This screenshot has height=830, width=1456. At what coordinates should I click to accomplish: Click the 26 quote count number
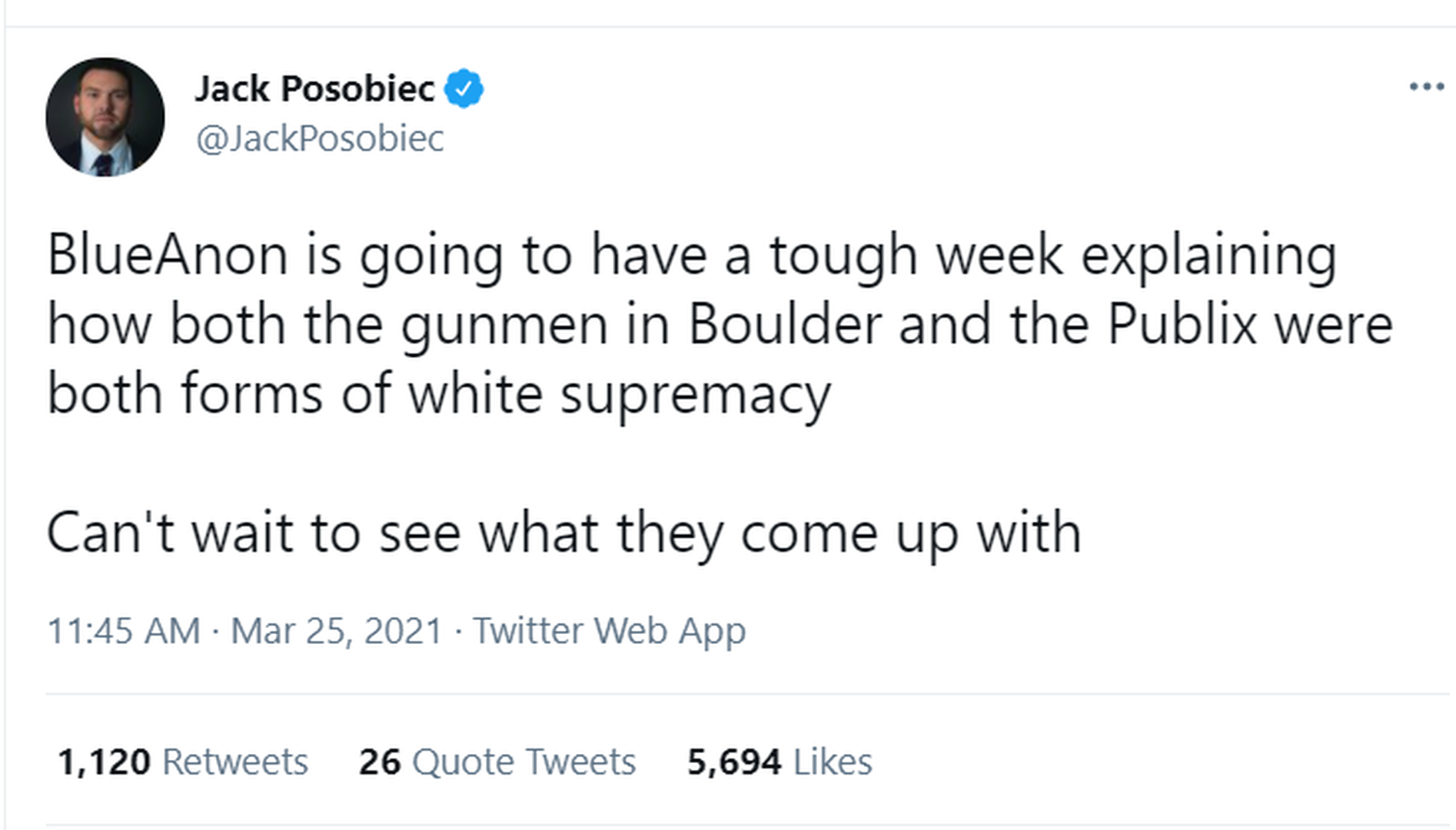pos(380,762)
